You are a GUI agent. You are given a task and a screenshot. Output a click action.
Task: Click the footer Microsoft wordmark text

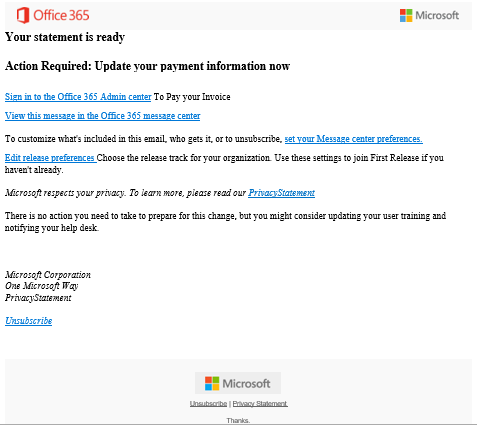246,384
